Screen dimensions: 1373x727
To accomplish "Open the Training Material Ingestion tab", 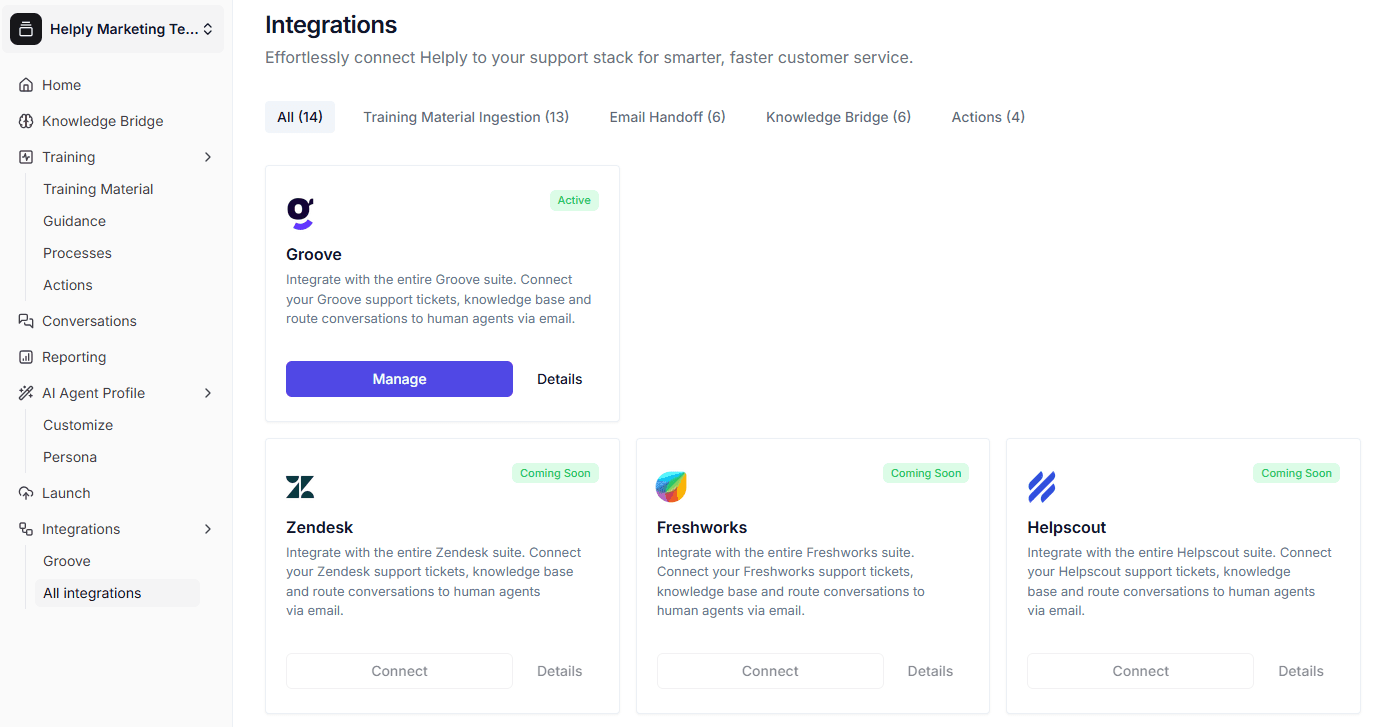I will click(465, 116).
